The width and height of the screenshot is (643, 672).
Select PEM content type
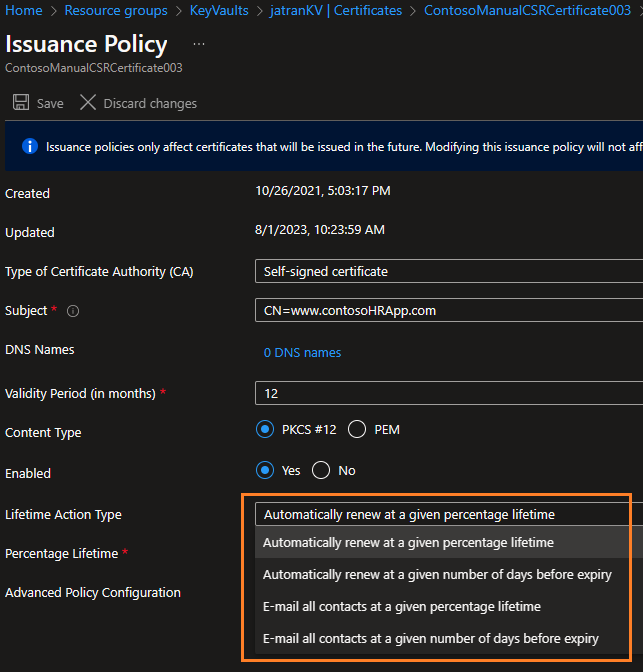tap(357, 430)
